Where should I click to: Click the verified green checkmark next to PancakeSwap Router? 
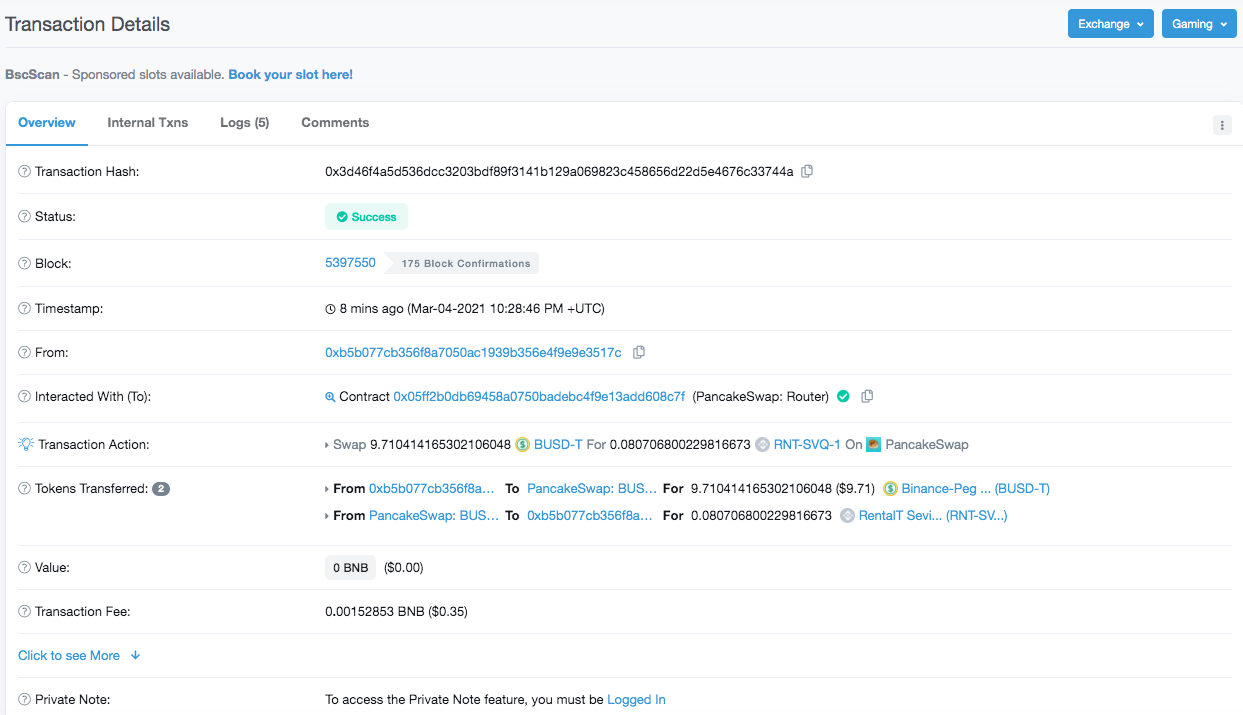(843, 396)
